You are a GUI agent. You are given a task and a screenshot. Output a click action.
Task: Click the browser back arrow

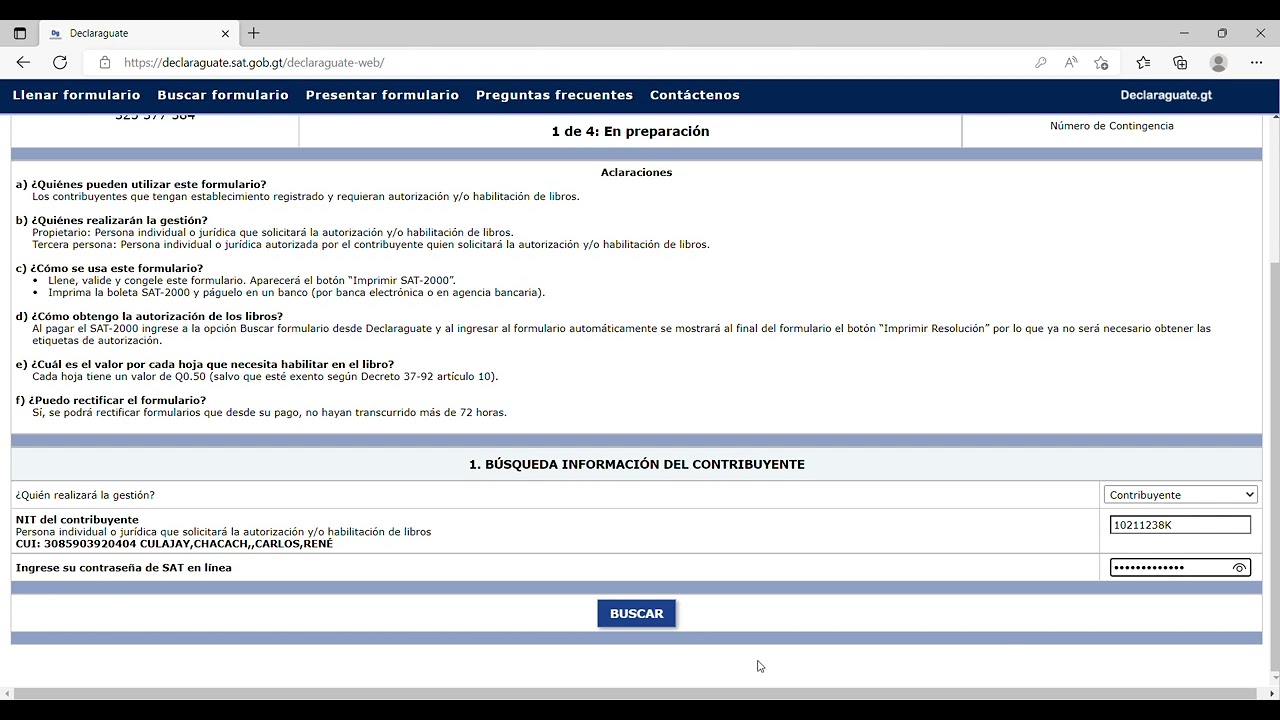click(x=23, y=62)
